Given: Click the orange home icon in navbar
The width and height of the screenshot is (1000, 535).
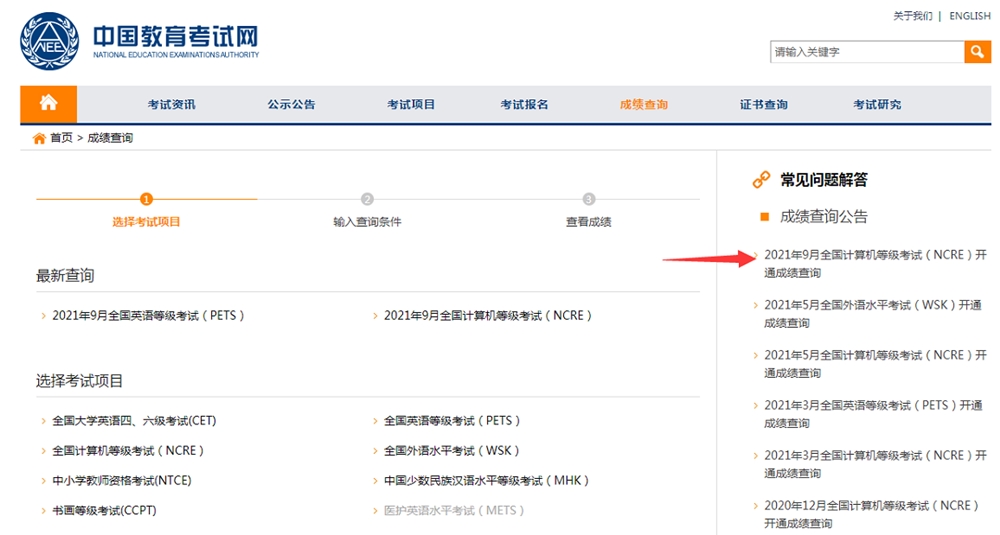Looking at the screenshot, I should (x=48, y=104).
